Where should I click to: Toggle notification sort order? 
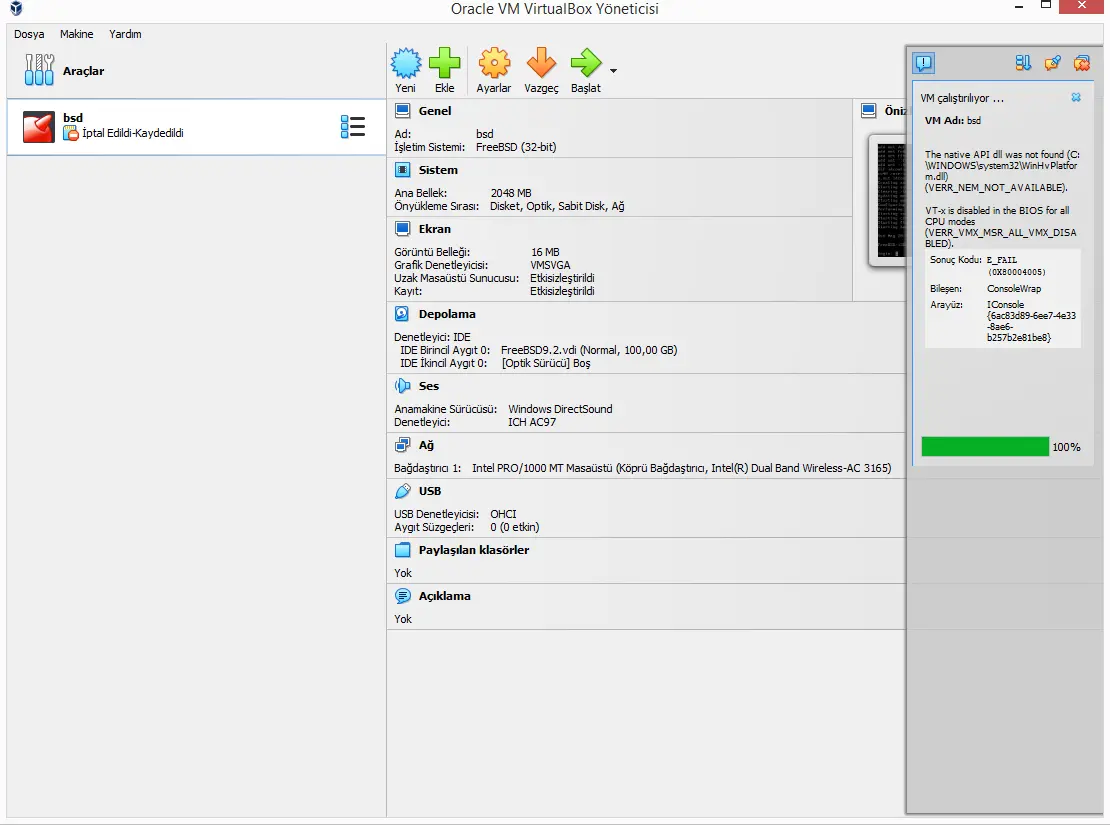pyautogui.click(x=1024, y=63)
